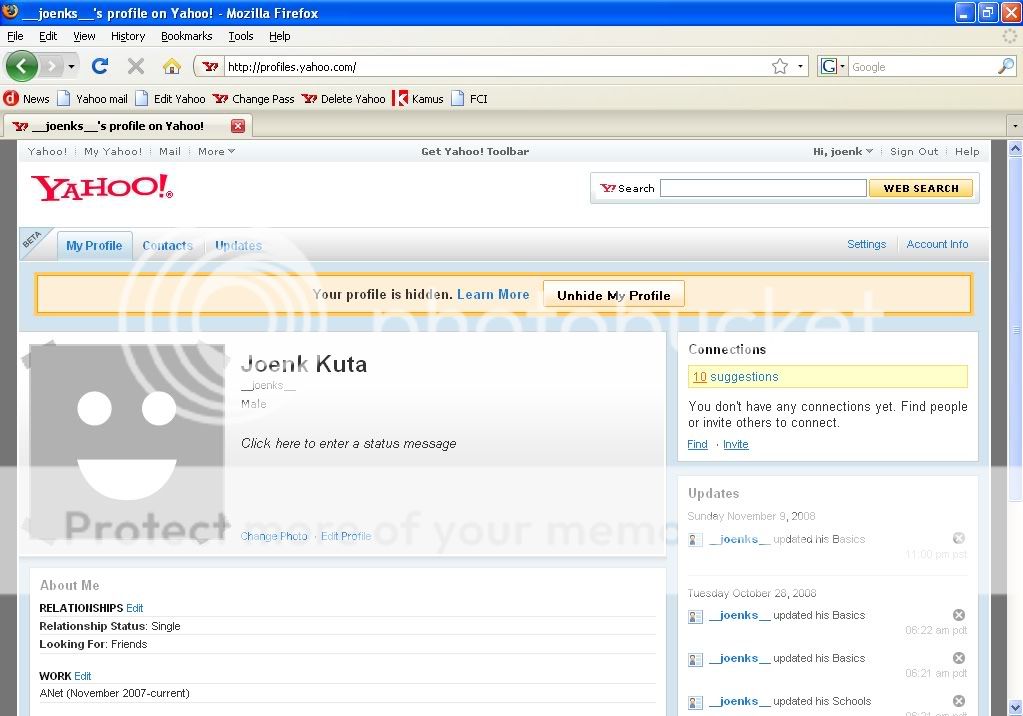Edit the RELATIONSHIPS section
Screen dimensions: 1023x716
click(134, 608)
